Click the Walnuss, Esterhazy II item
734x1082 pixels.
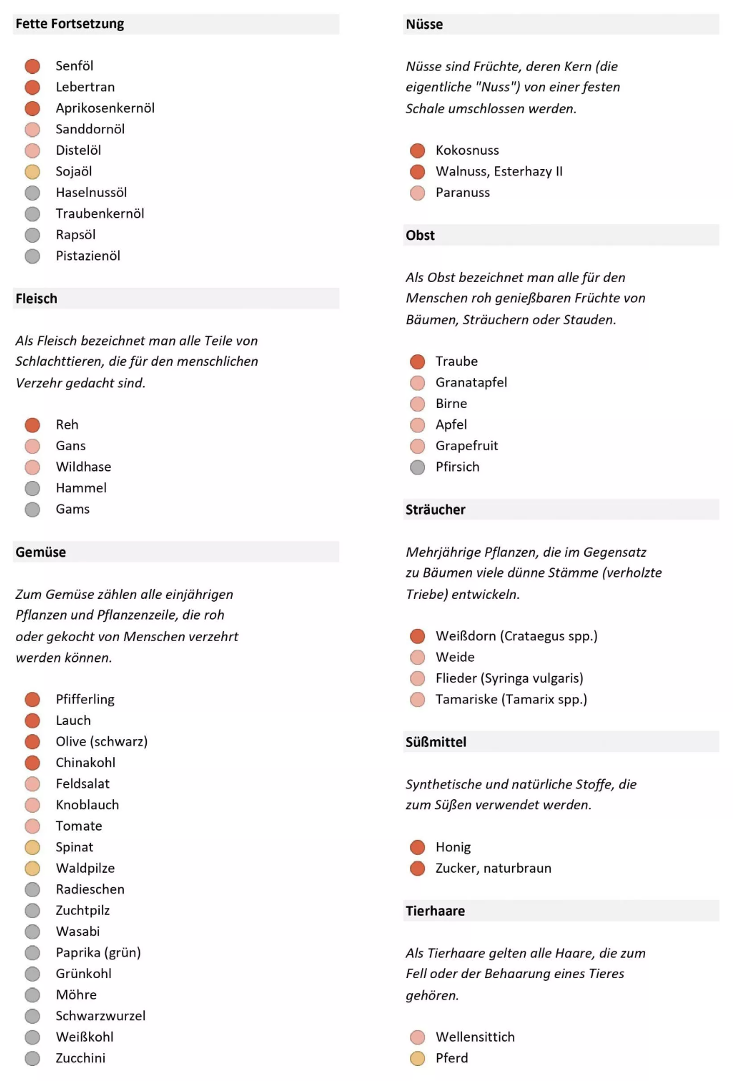(x=499, y=172)
